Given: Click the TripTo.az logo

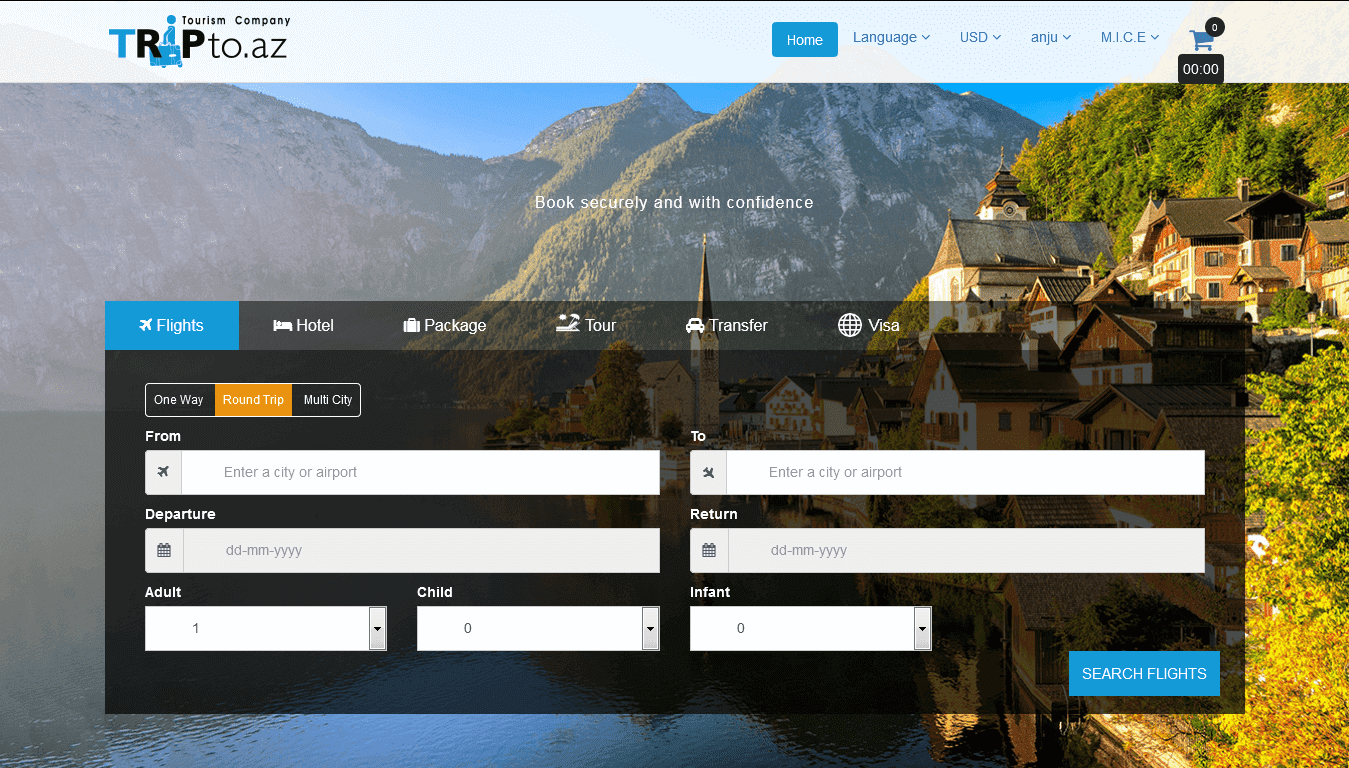Looking at the screenshot, I should coord(199,41).
